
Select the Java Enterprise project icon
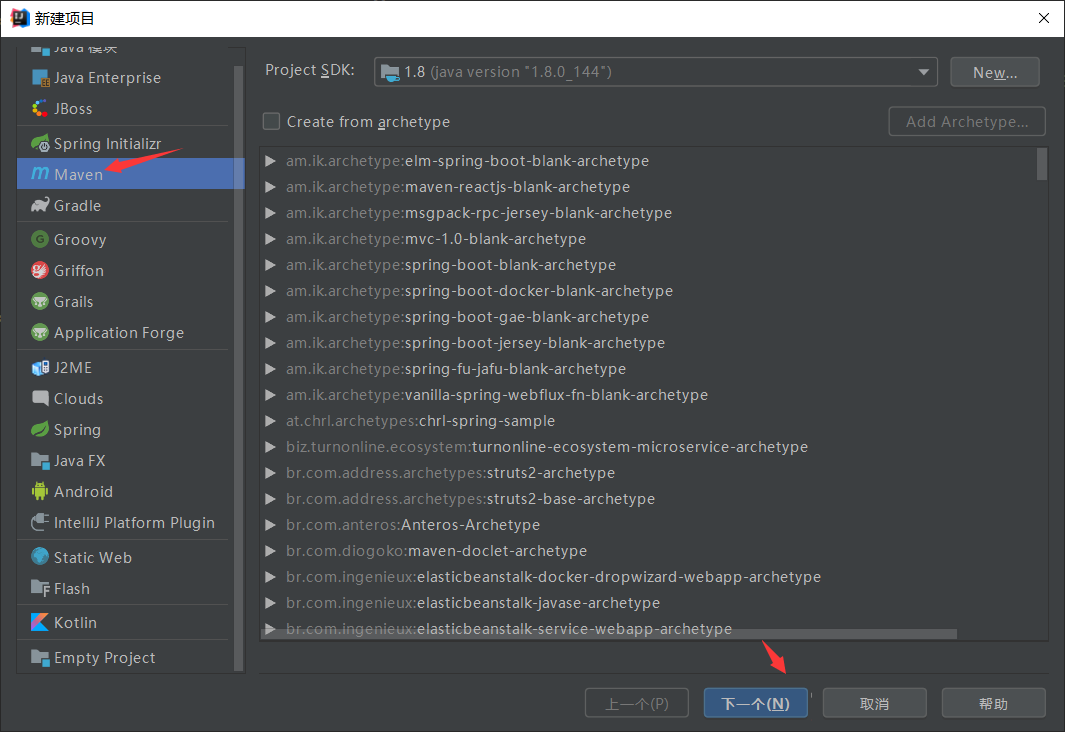[40, 78]
